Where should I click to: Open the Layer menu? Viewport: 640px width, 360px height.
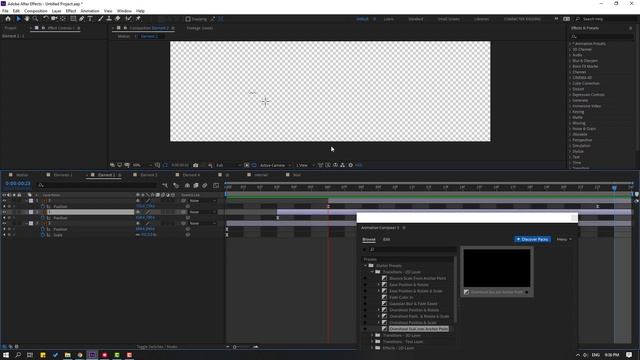[x=57, y=11]
